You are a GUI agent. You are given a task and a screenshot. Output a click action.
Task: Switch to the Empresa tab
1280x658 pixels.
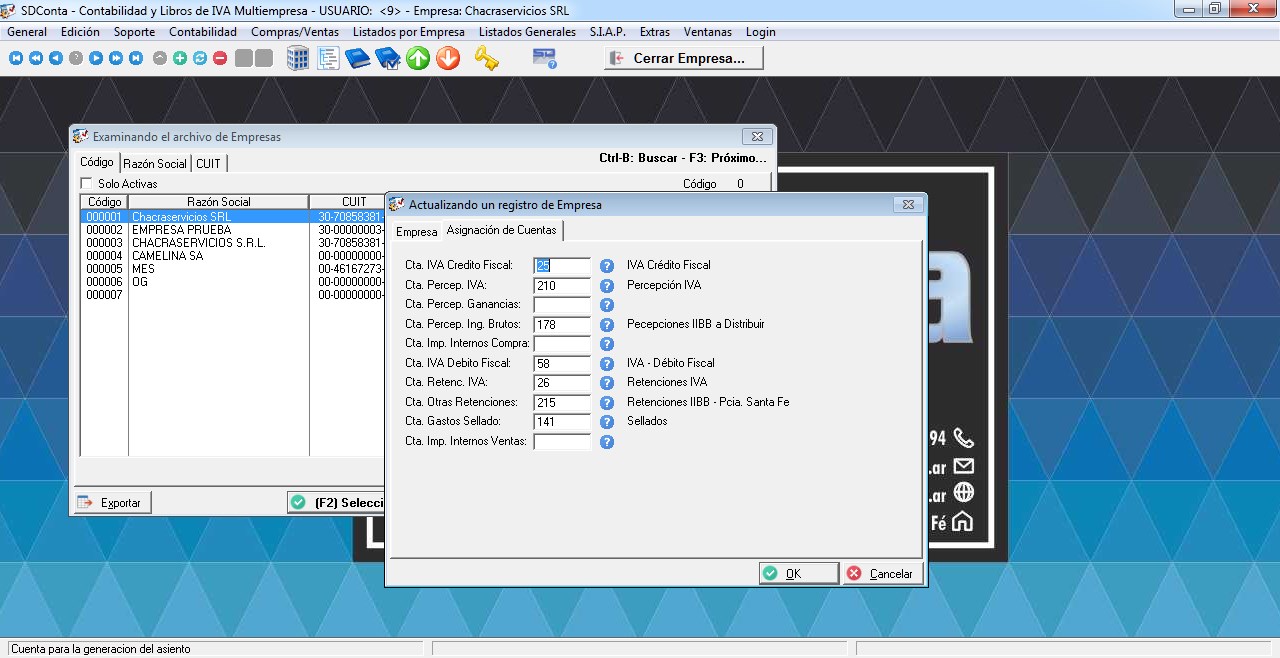coord(416,232)
